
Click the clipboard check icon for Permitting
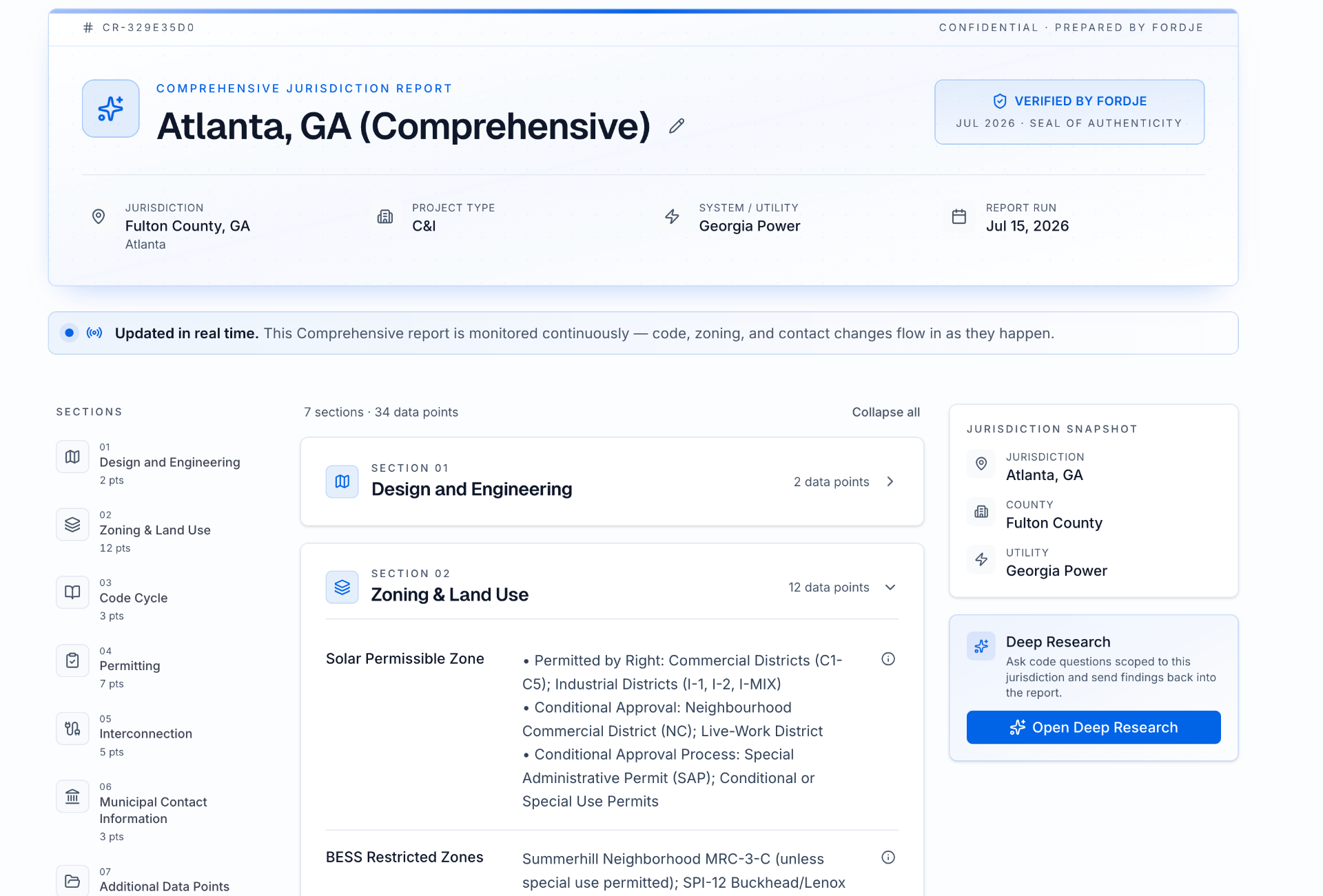pyautogui.click(x=72, y=660)
